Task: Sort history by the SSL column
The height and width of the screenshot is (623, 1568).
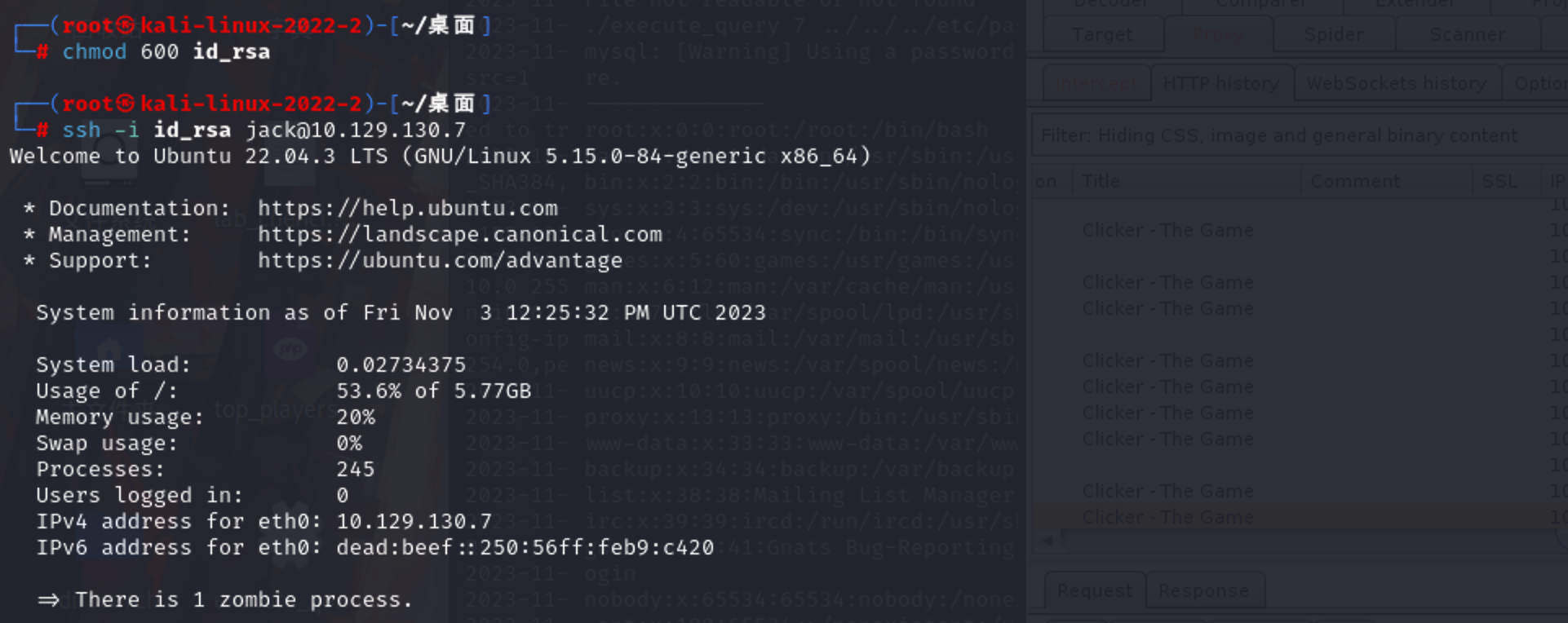Action: pos(1499,181)
